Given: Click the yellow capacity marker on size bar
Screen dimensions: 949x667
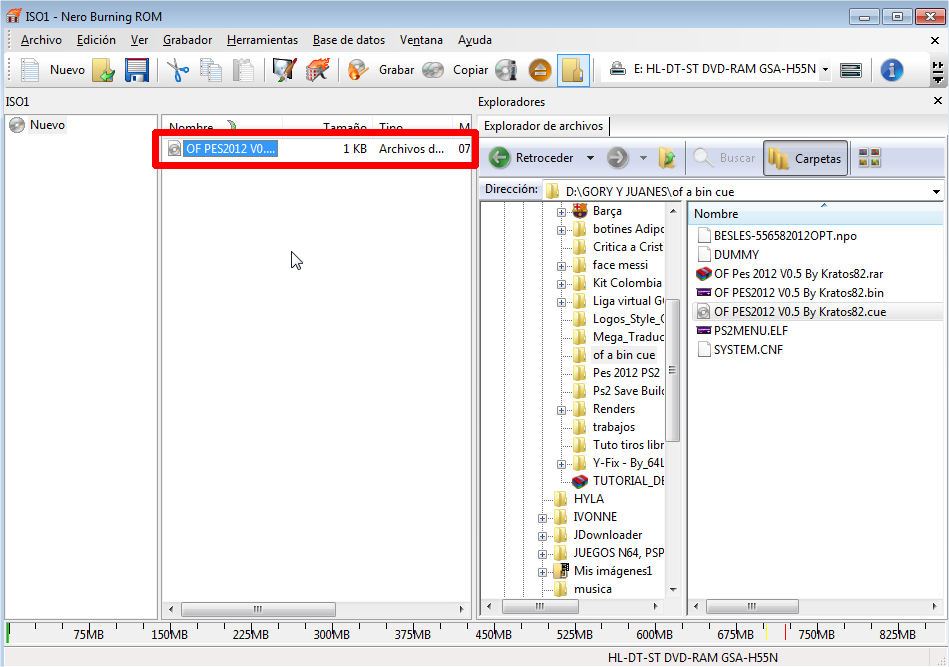Looking at the screenshot, I should (x=766, y=632).
